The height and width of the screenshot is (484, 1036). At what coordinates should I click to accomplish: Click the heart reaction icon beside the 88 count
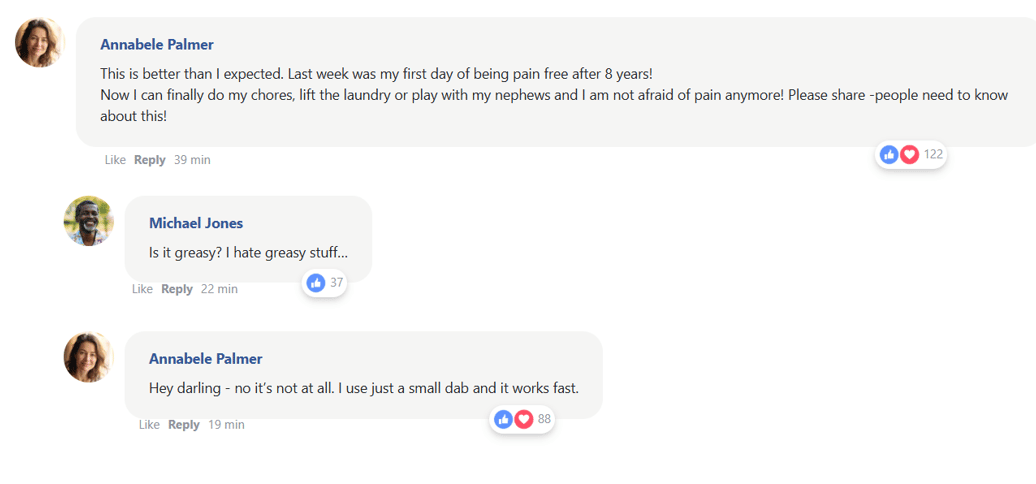pyautogui.click(x=523, y=419)
